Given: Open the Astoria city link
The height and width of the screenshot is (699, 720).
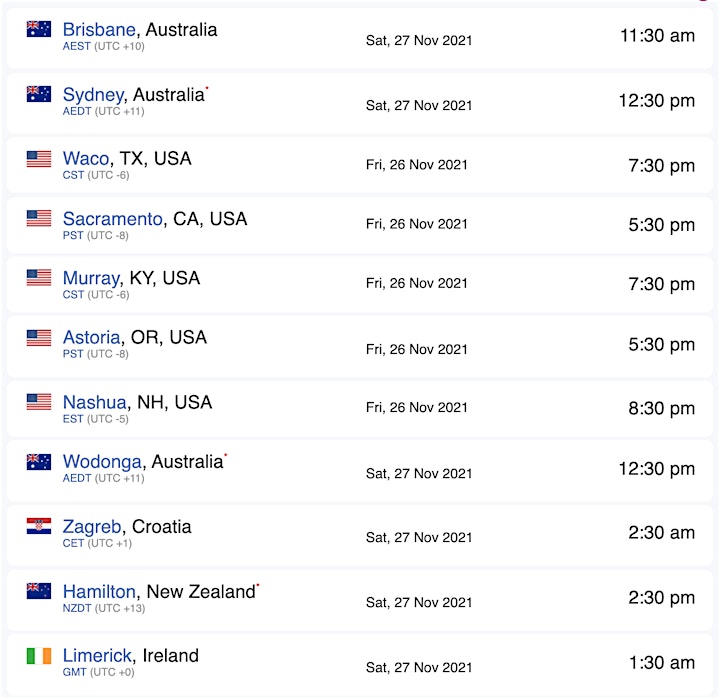Looking at the screenshot, I should [x=91, y=337].
